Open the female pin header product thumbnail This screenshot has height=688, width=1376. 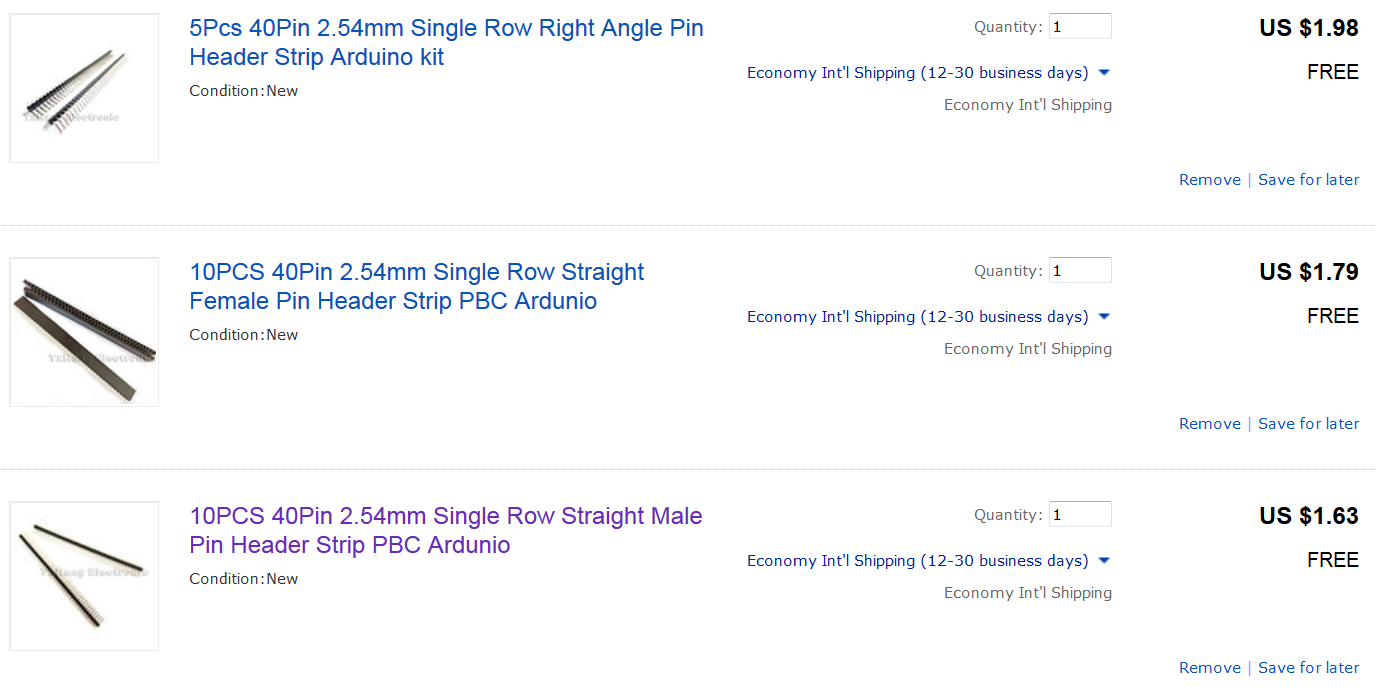click(x=84, y=332)
